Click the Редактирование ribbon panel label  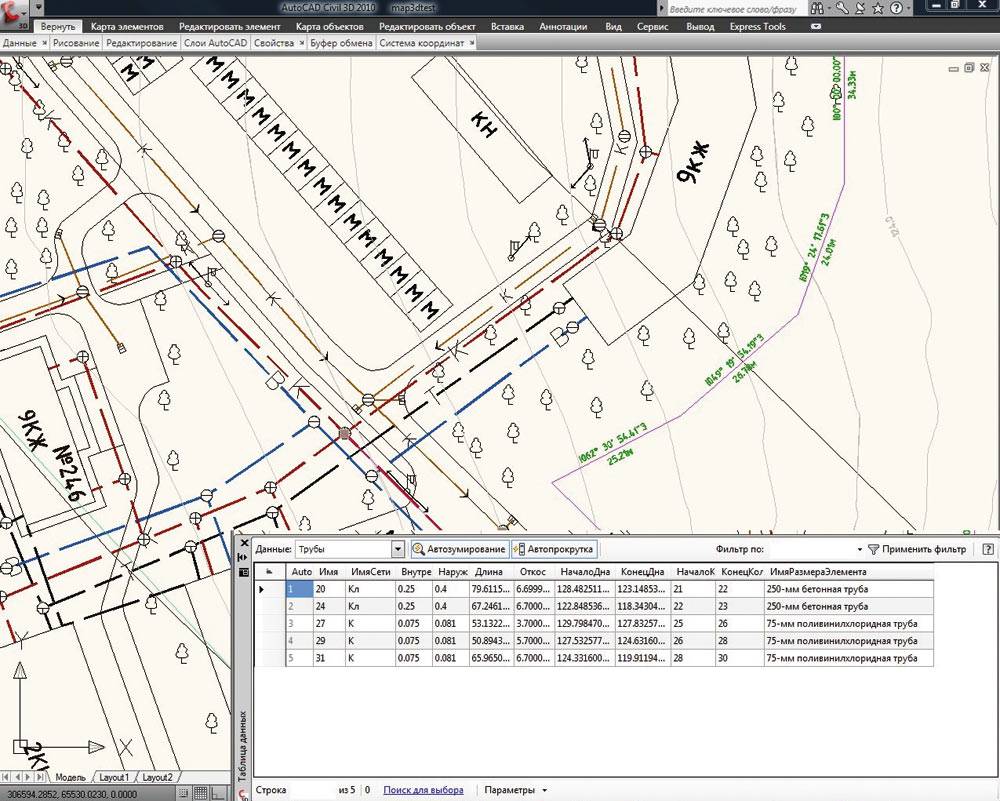(x=142, y=43)
